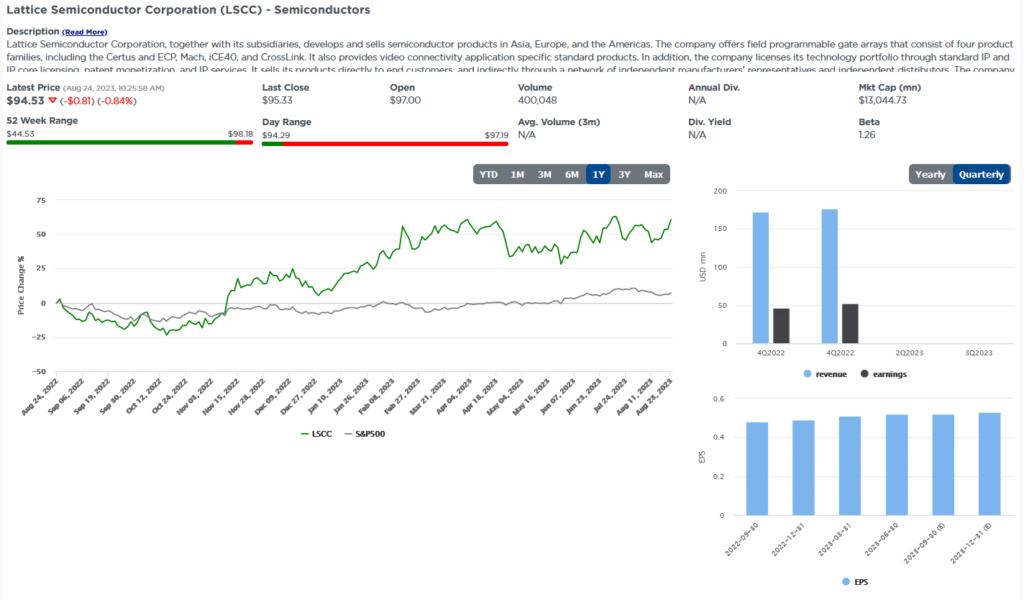Image resolution: width=1024 pixels, height=600 pixels.
Task: Select the YTD time range
Action: coord(488,174)
